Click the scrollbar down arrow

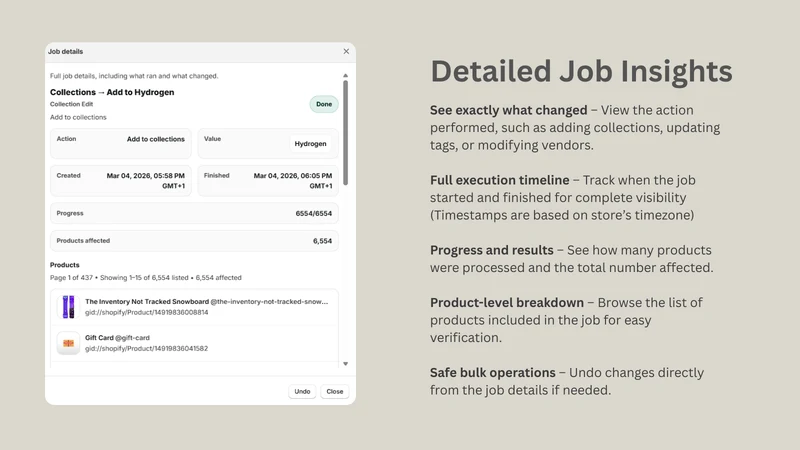click(x=345, y=364)
